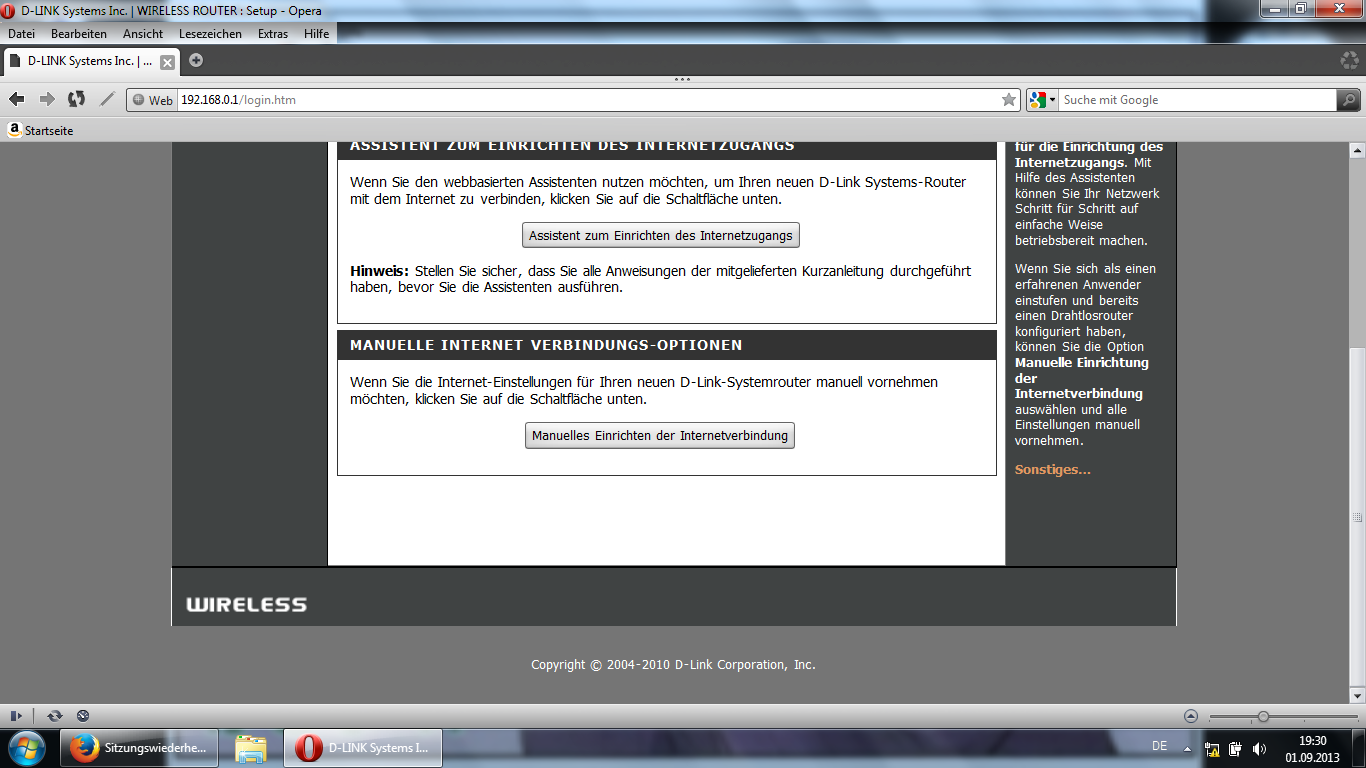This screenshot has width=1366, height=768.
Task: Click the scrollbar up arrow
Action: 1357,151
